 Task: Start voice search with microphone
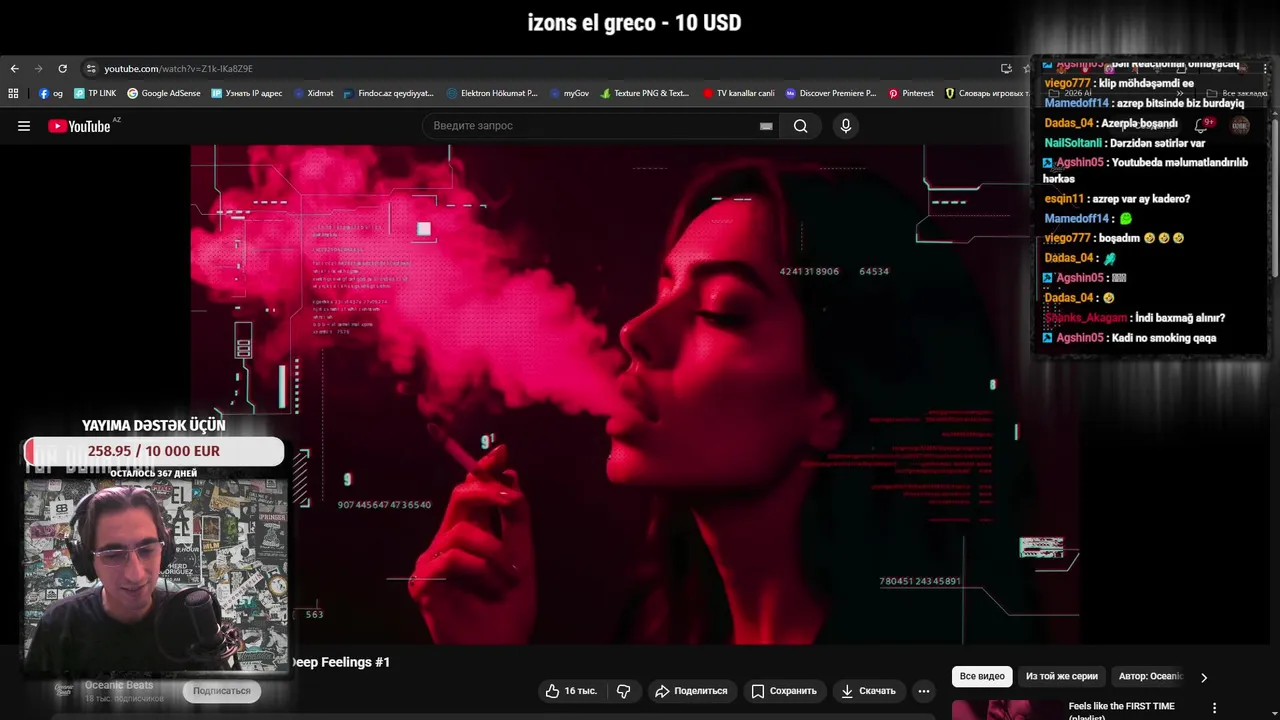pos(846,126)
